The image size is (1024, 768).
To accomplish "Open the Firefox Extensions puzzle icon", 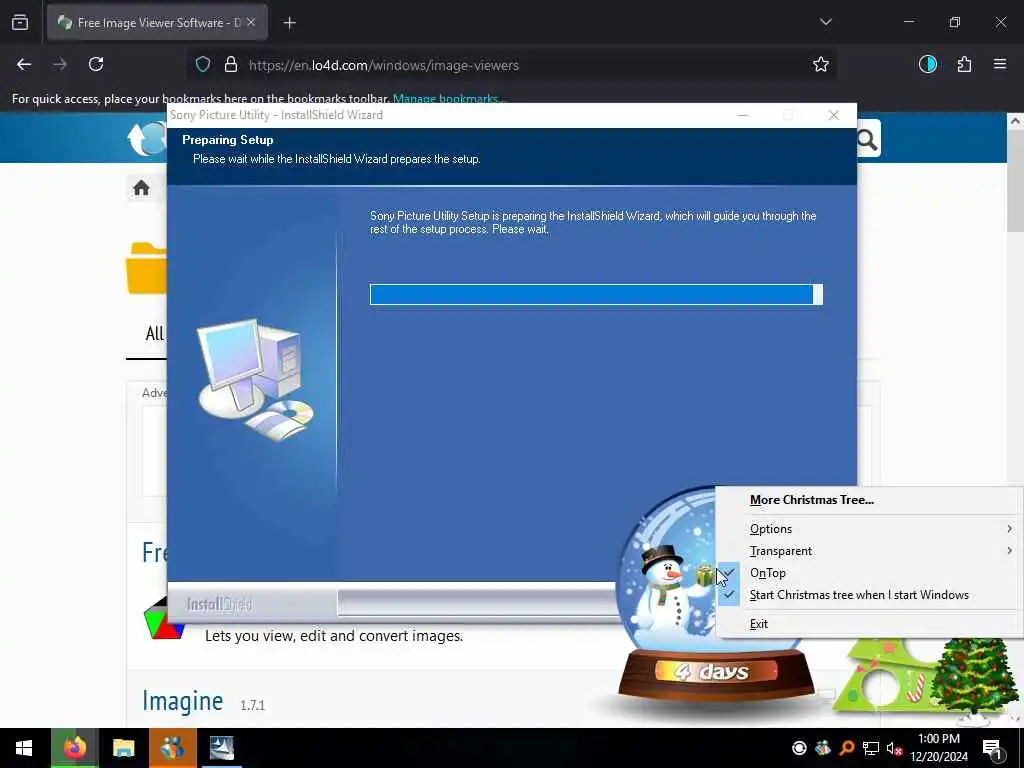I will 964,64.
